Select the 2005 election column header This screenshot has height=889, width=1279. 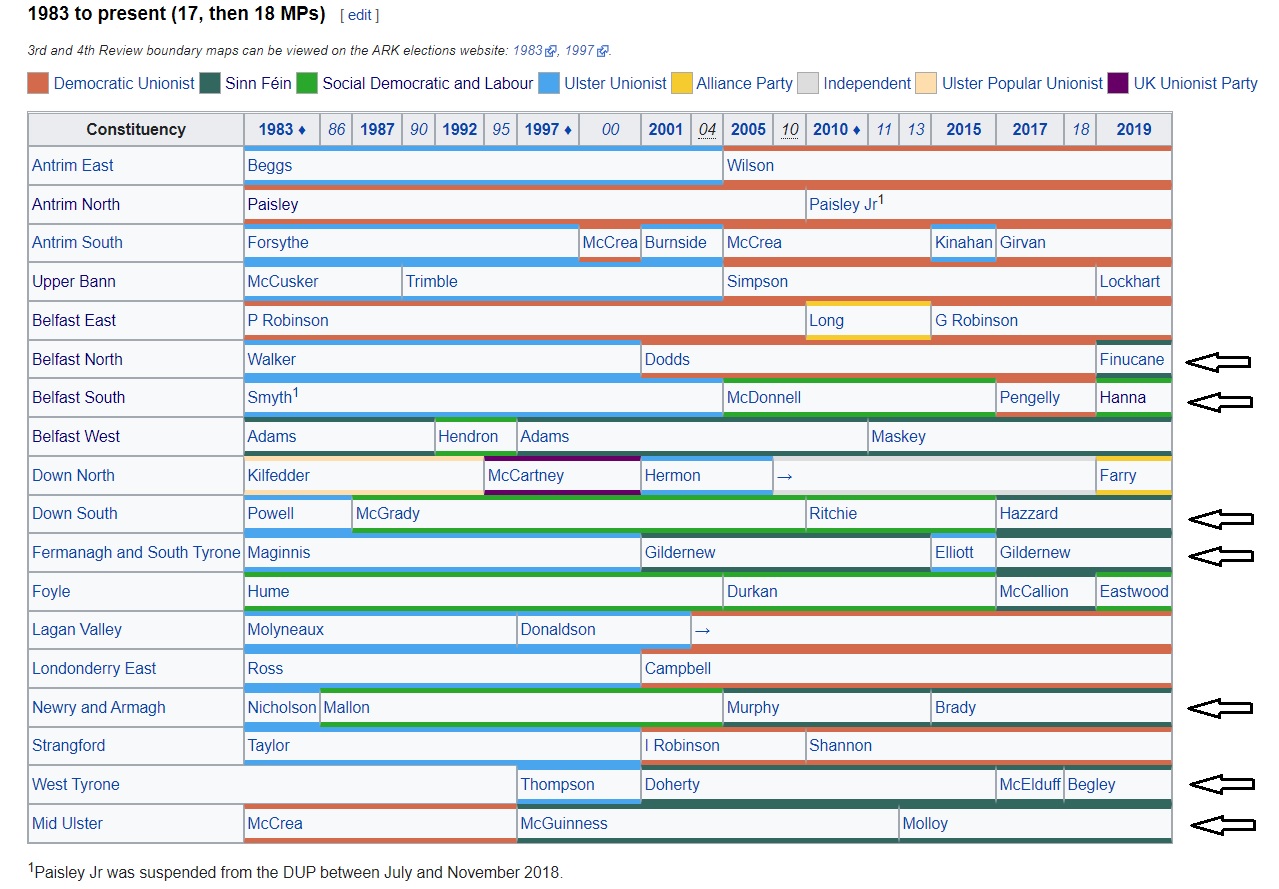748,129
